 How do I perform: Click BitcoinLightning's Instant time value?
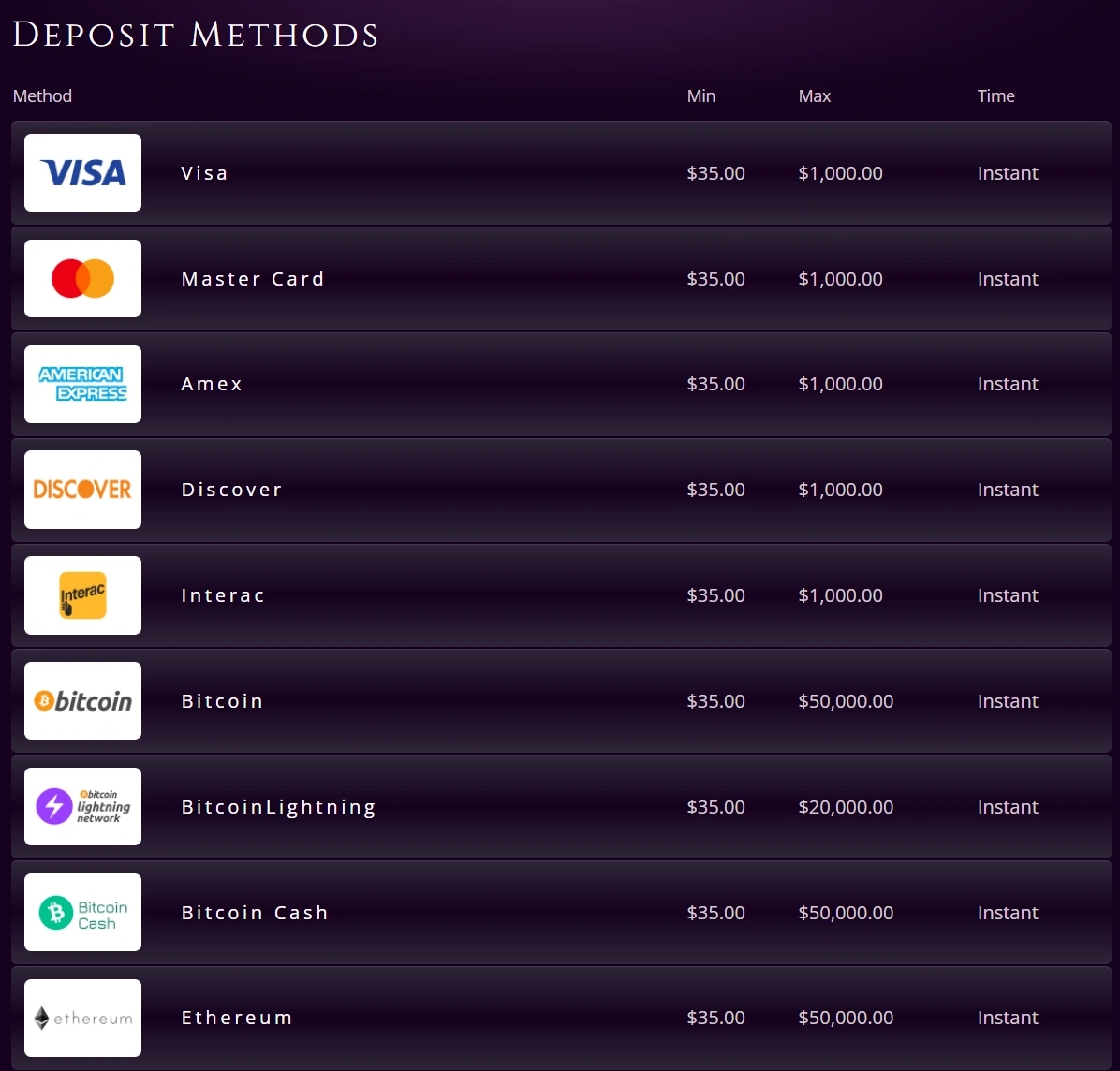coord(1007,807)
